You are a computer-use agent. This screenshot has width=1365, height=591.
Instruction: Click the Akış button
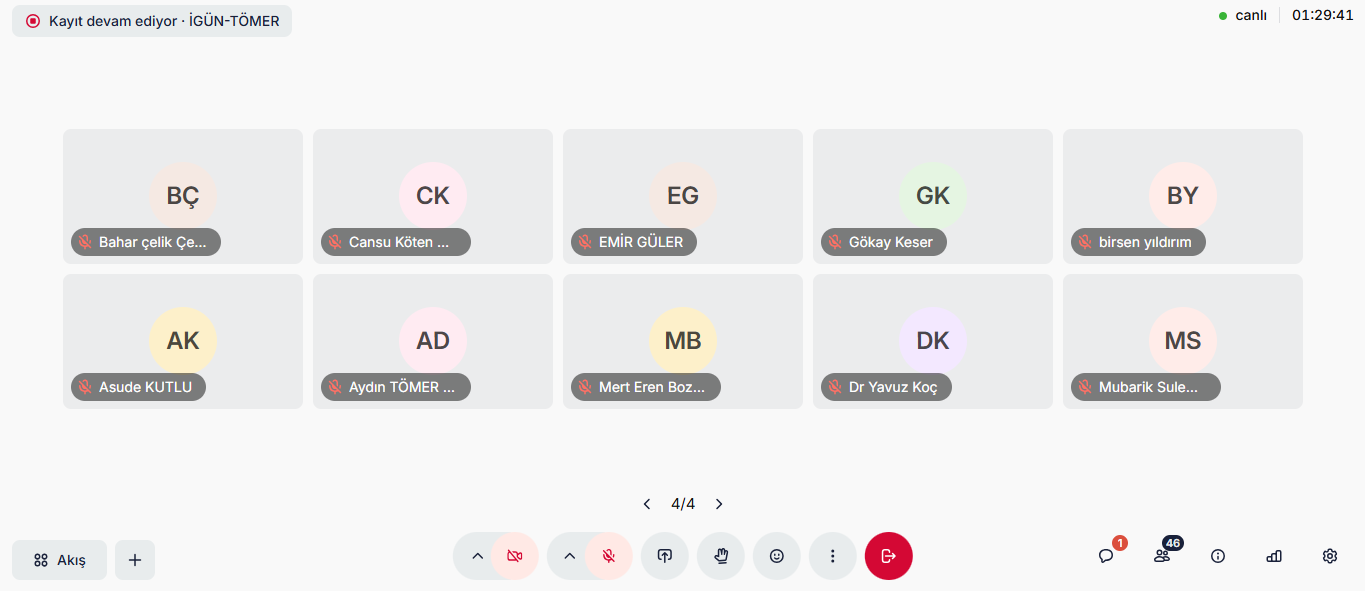60,560
